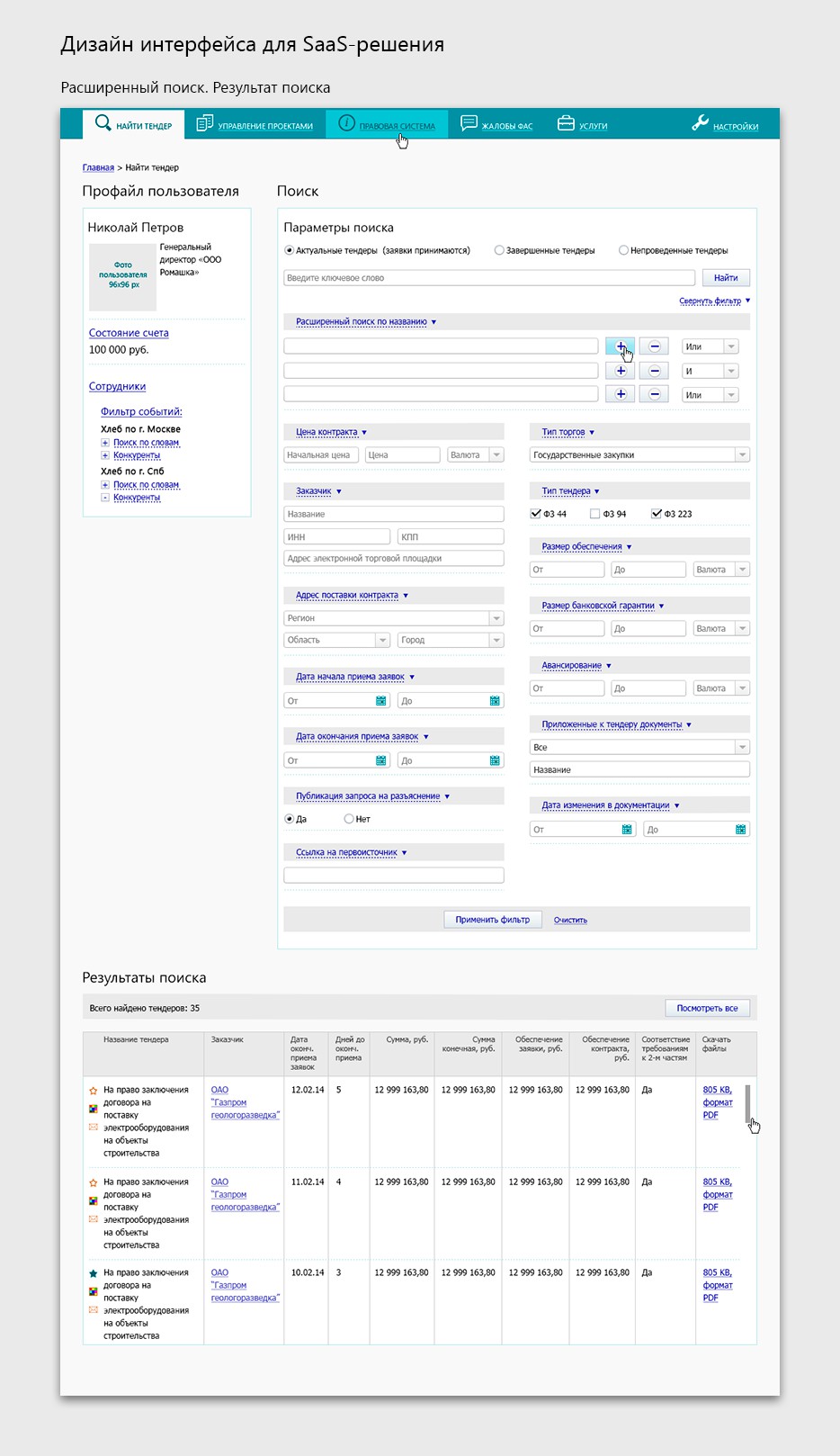Image resolution: width=840 pixels, height=1456 pixels.
Task: Open the 'Жалобы ФАС' tab
Action: point(496,125)
